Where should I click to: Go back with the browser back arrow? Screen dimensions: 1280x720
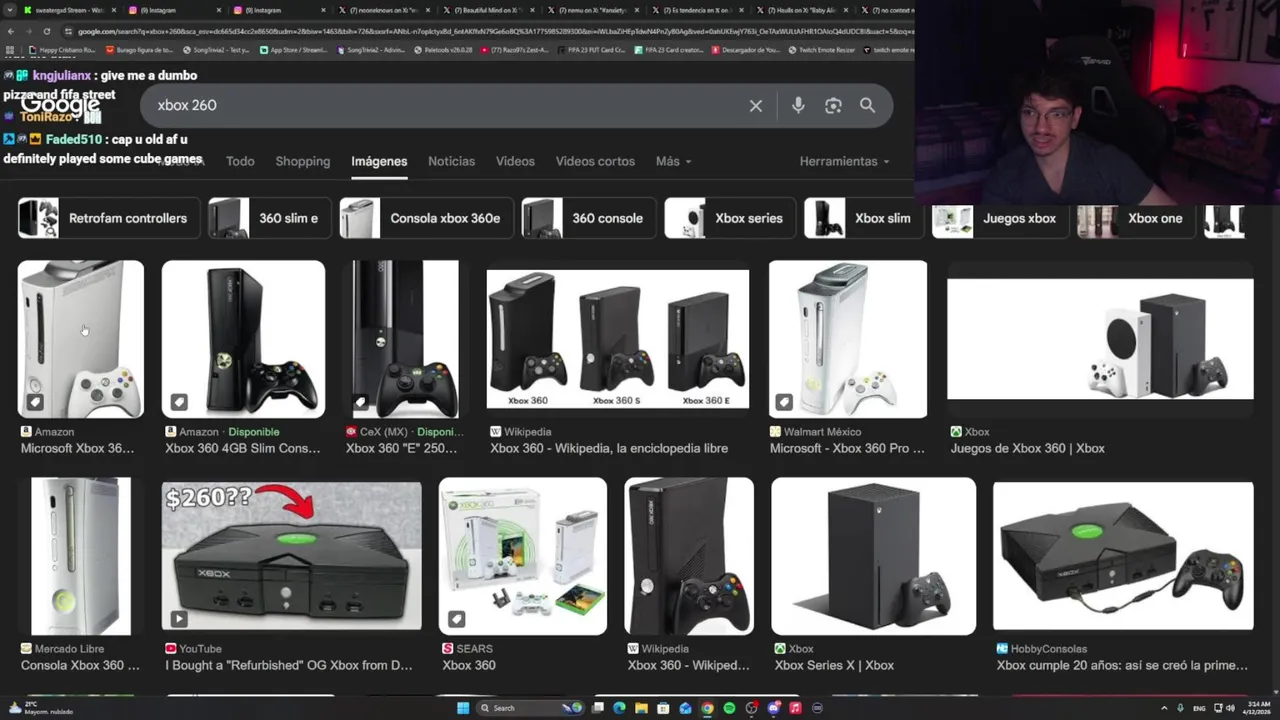point(11,31)
